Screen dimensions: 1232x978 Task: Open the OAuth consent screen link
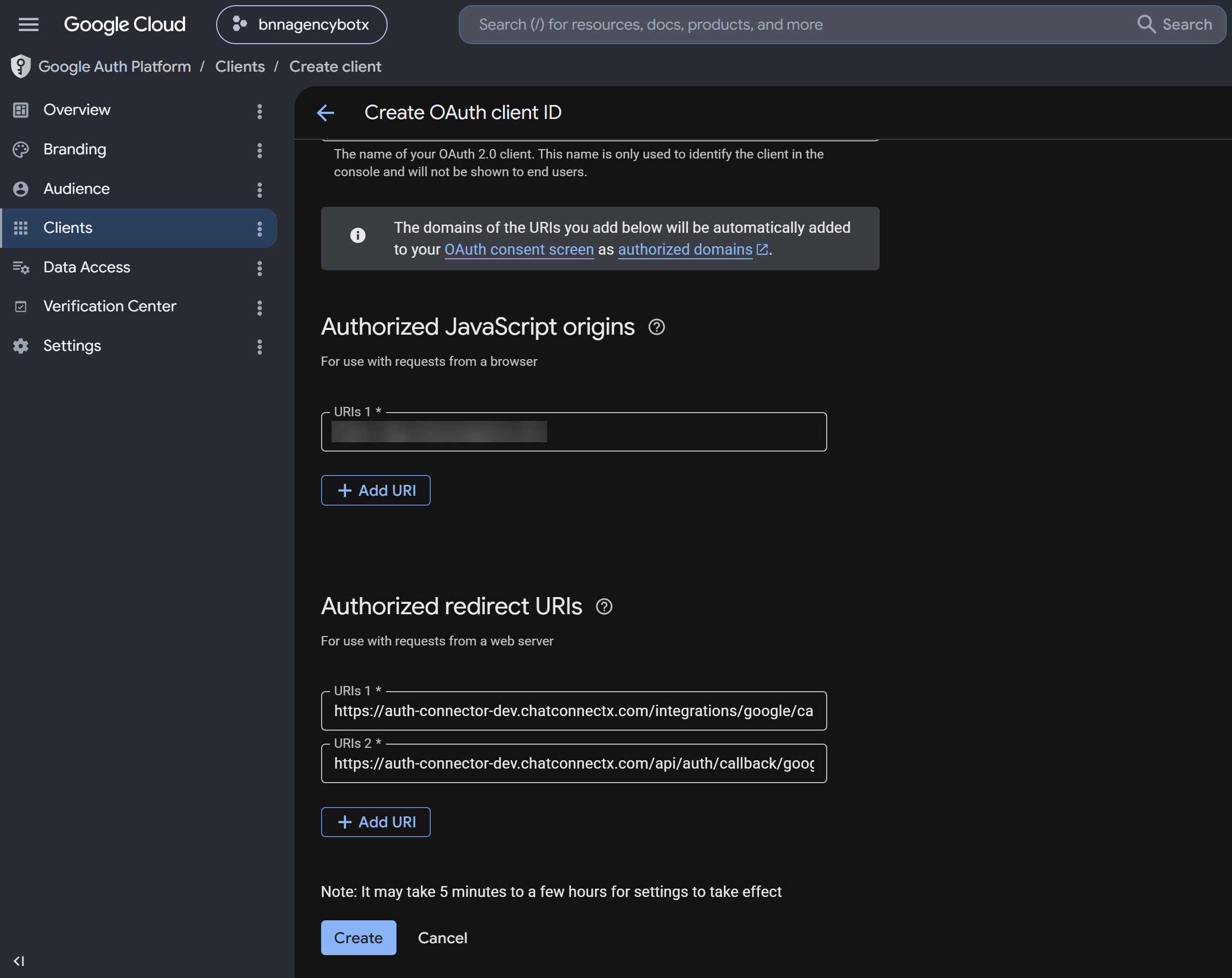(x=519, y=249)
